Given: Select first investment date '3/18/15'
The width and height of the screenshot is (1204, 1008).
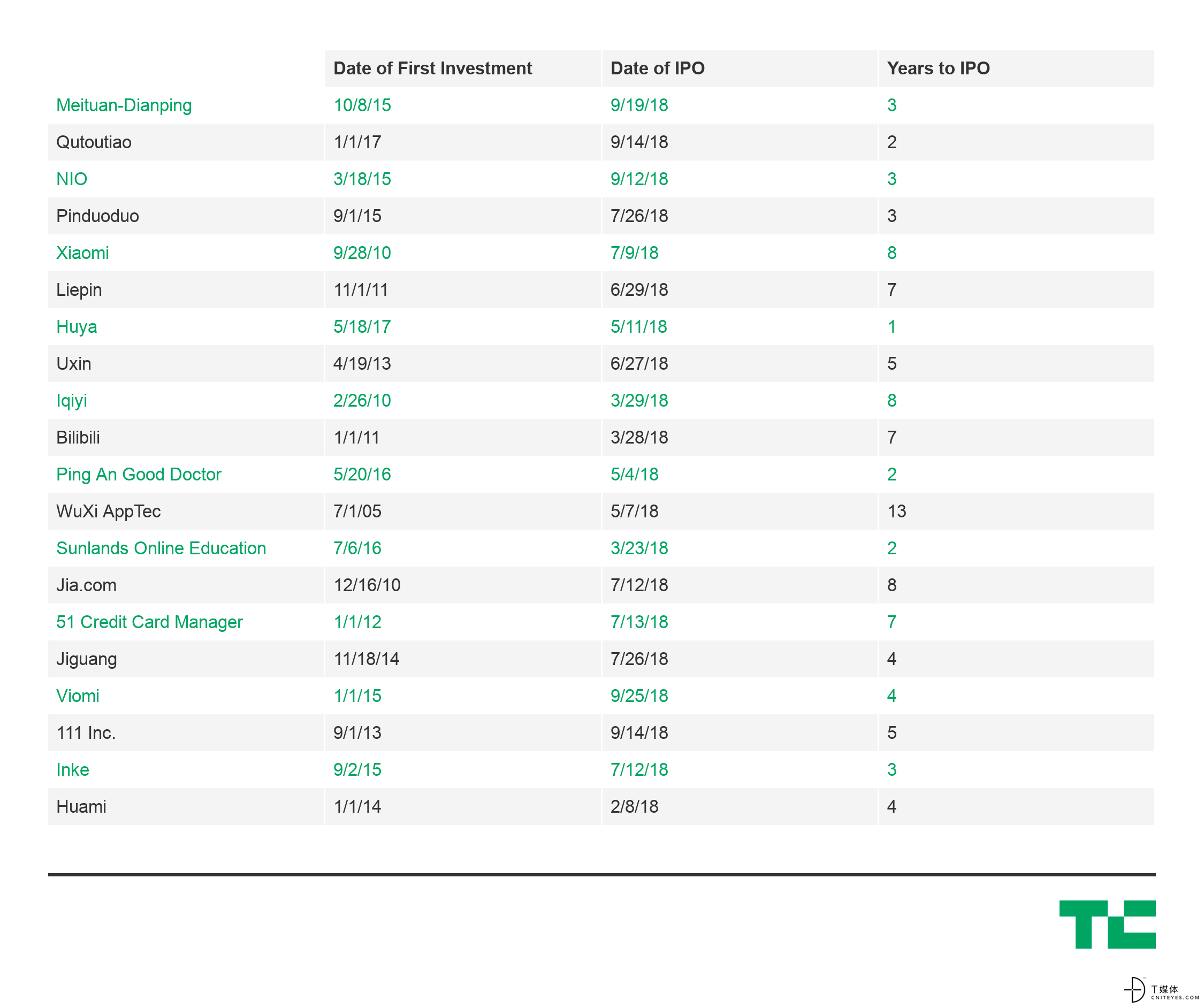Looking at the screenshot, I should [362, 179].
